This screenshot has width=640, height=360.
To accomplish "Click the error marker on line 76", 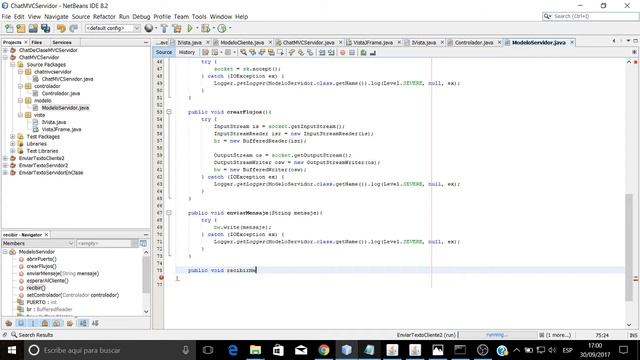I will [x=161, y=278].
